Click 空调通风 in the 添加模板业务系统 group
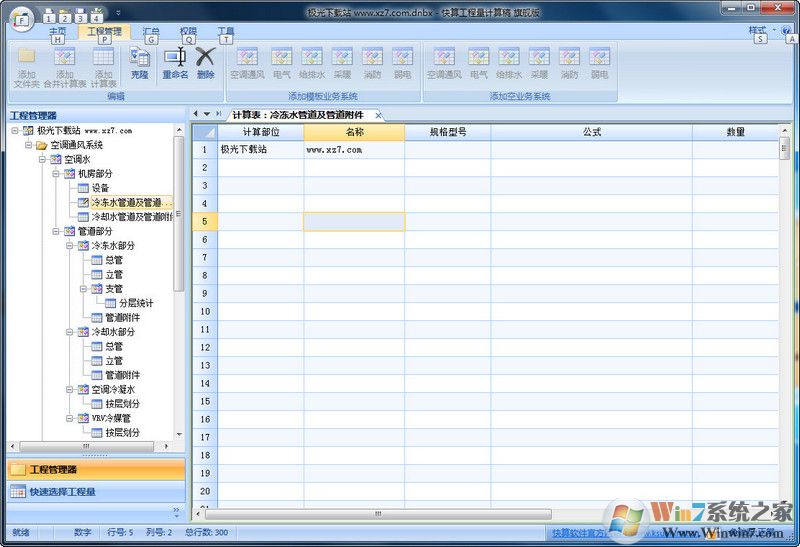 (245, 62)
